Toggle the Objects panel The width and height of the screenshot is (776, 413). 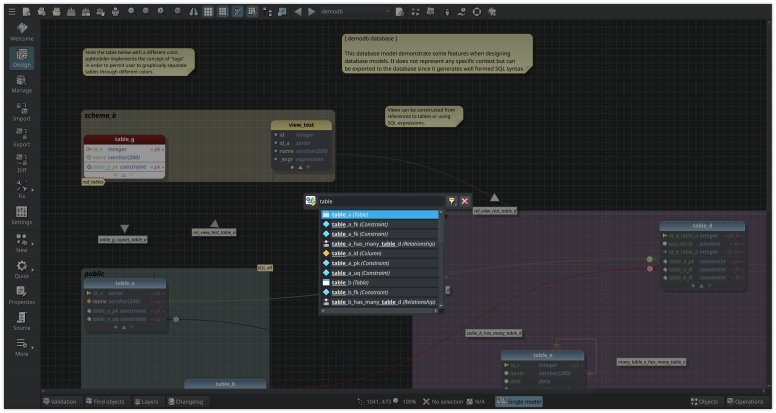[704, 401]
